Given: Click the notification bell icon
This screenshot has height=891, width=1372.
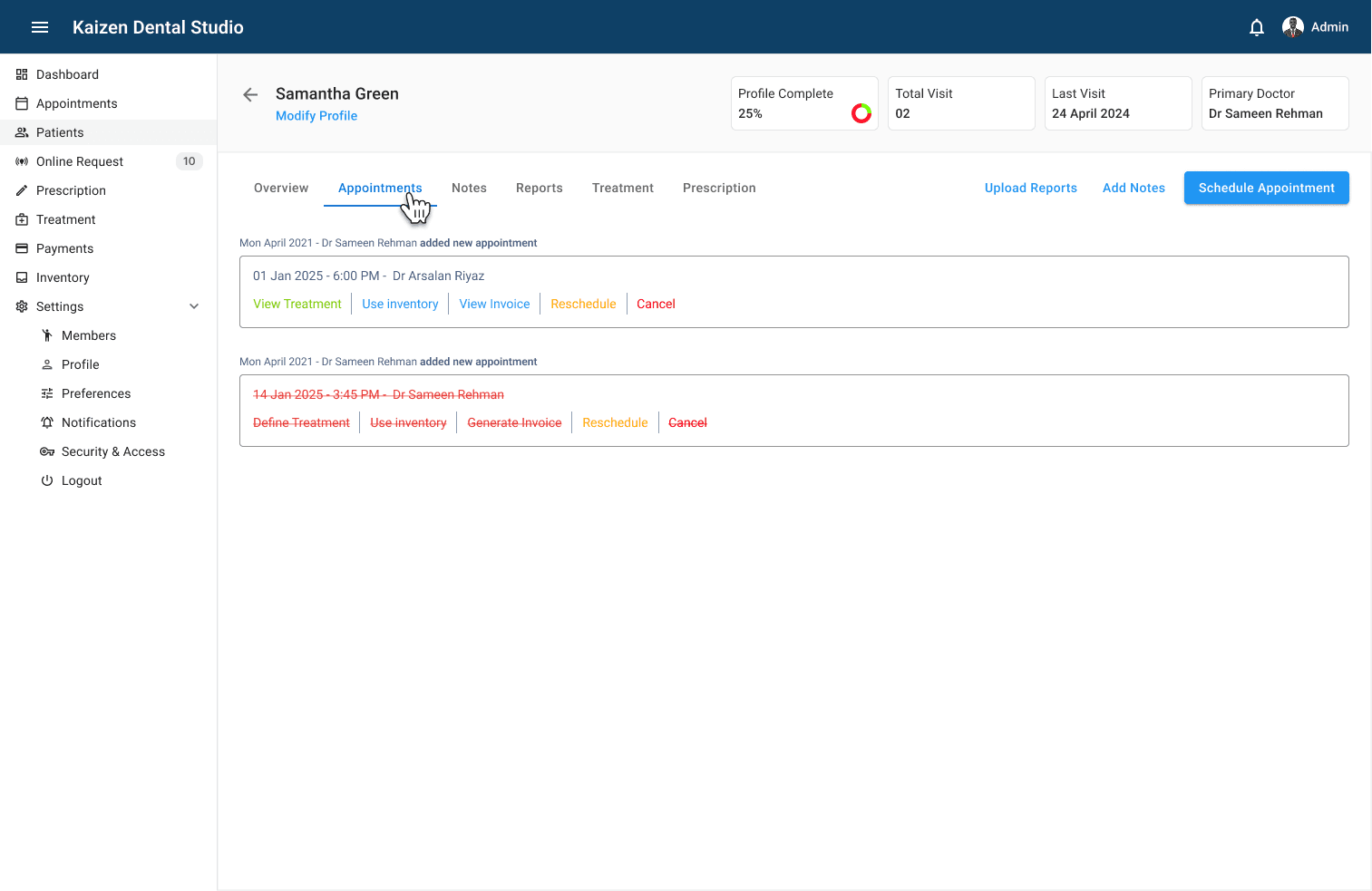Looking at the screenshot, I should pyautogui.click(x=1256, y=27).
